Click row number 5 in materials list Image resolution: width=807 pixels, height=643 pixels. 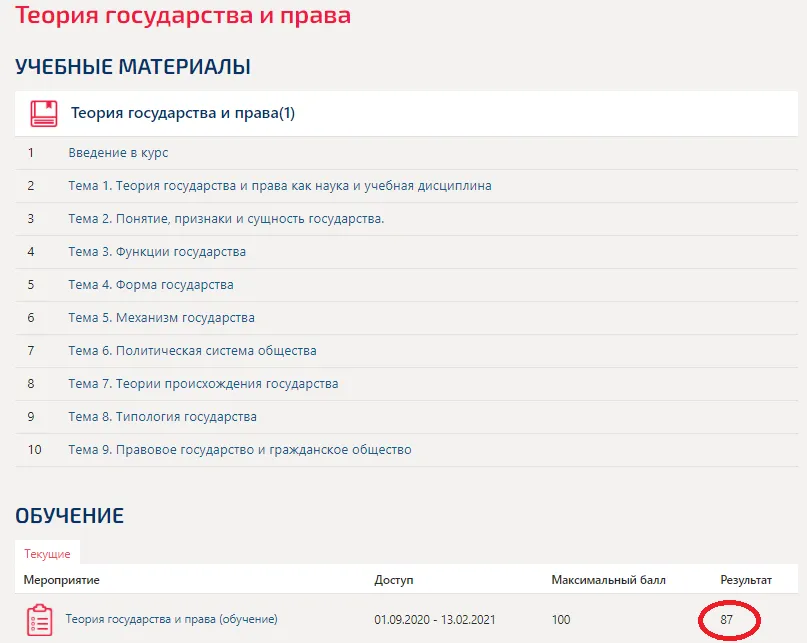click(31, 285)
